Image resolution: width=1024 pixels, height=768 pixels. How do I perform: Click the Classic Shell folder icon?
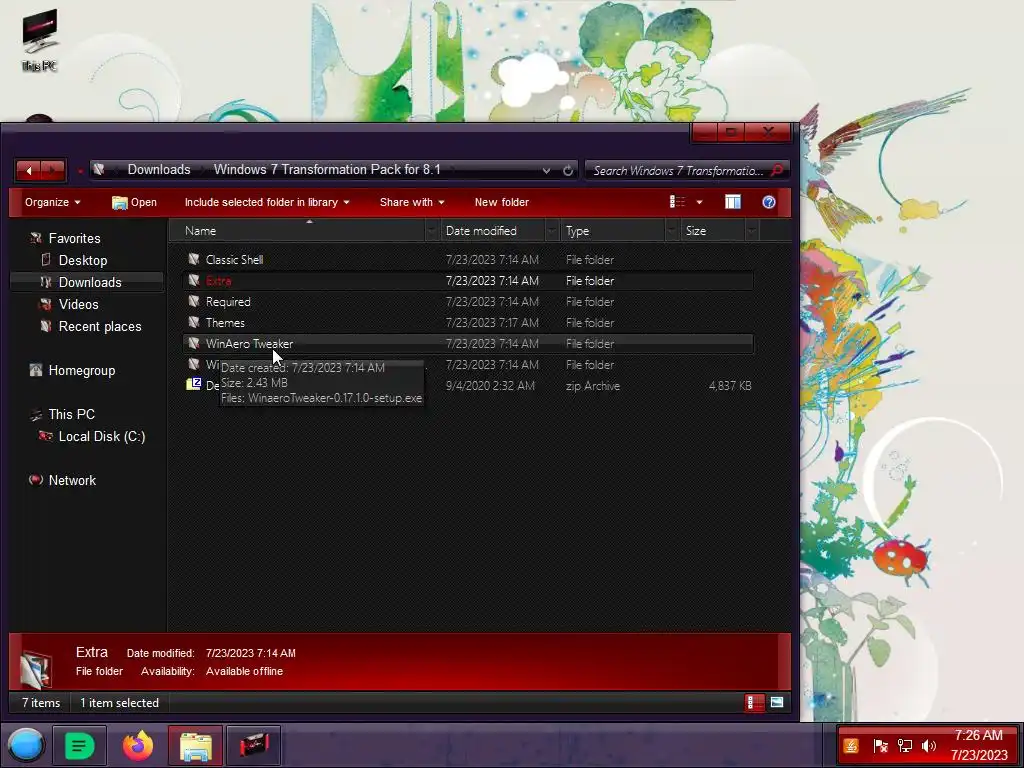[x=193, y=259]
